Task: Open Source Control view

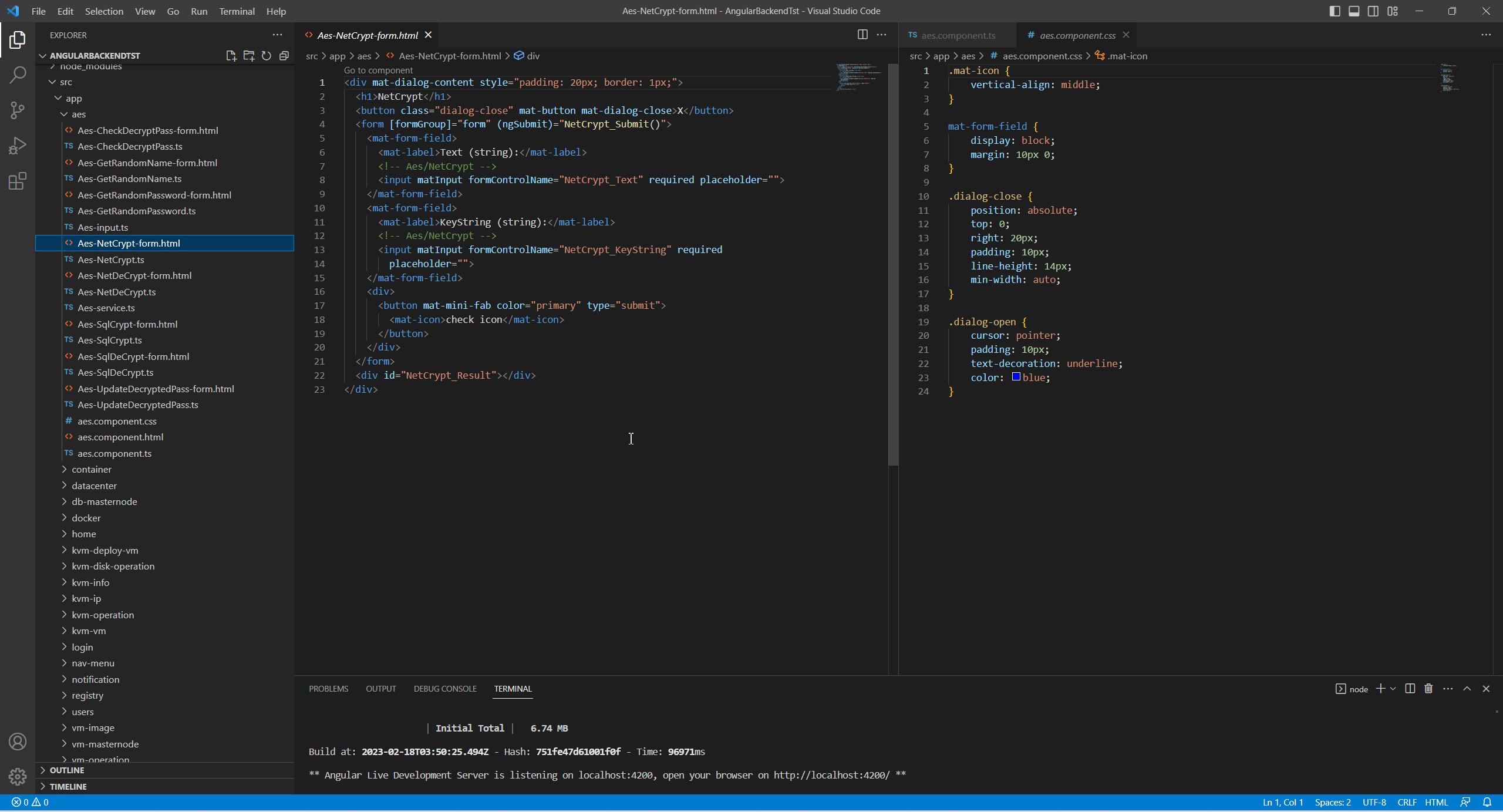Action: [18, 110]
